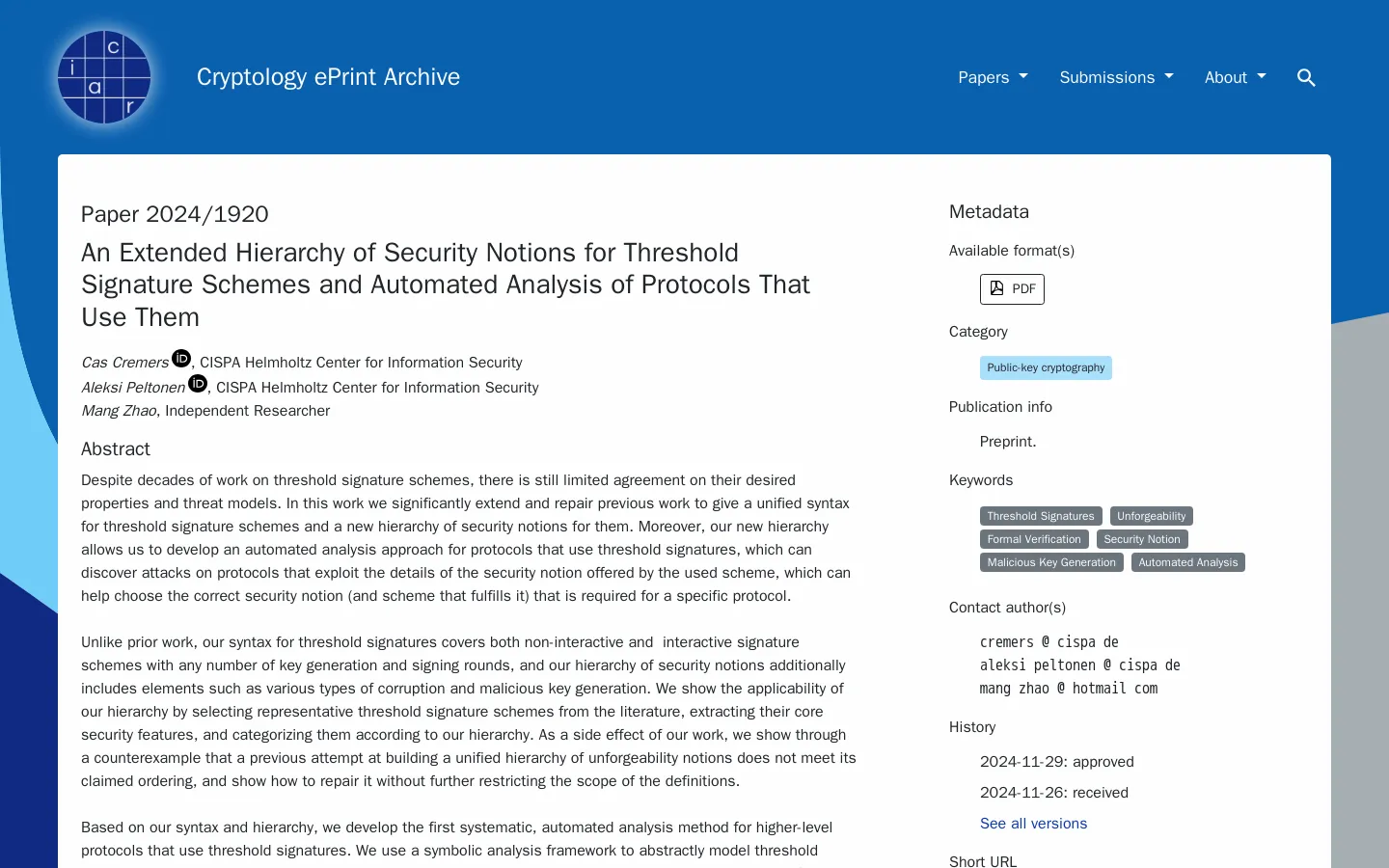Expand the Papers dropdown menu

pos(993,77)
